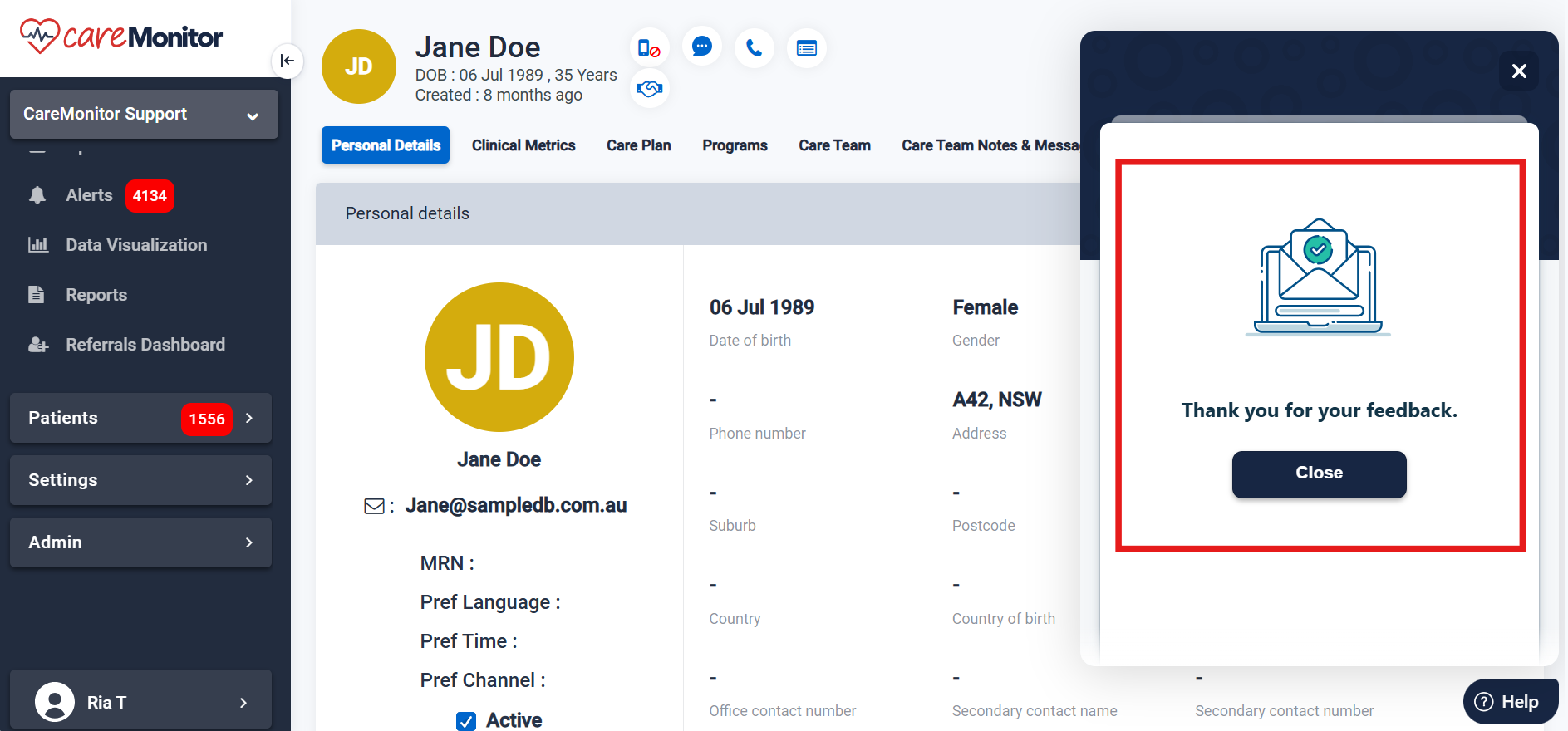Open the chat message icon
The image size is (1568, 731).
click(702, 47)
